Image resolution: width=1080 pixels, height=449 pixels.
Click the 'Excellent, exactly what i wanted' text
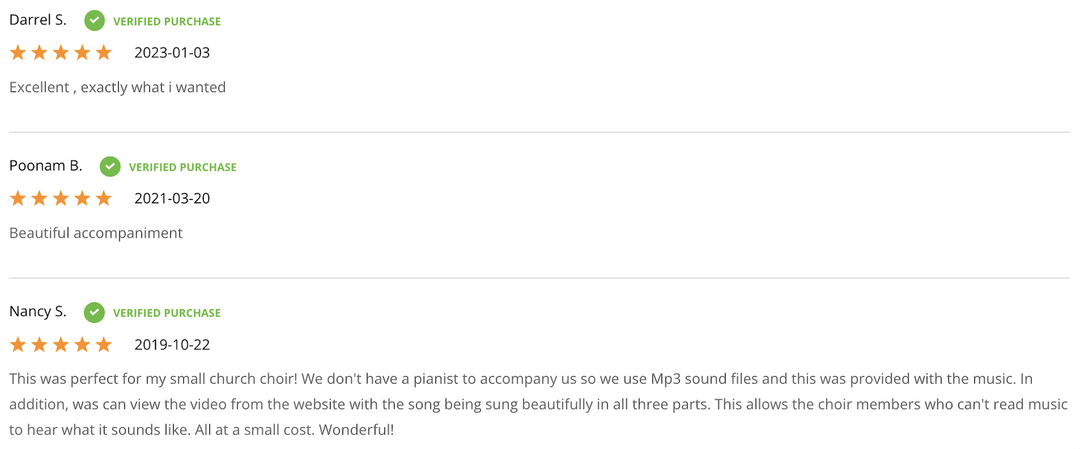click(117, 87)
